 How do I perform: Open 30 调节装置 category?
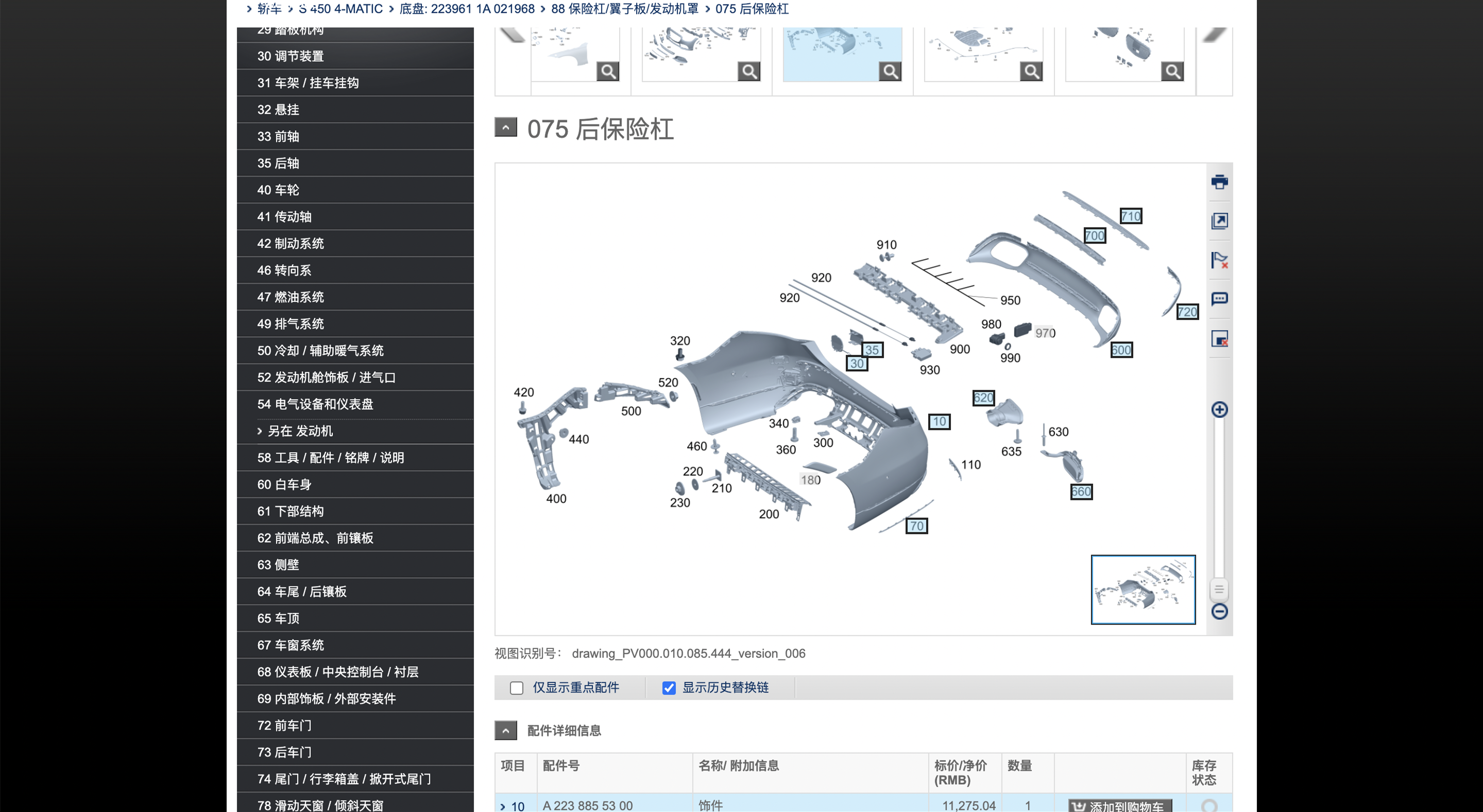355,56
